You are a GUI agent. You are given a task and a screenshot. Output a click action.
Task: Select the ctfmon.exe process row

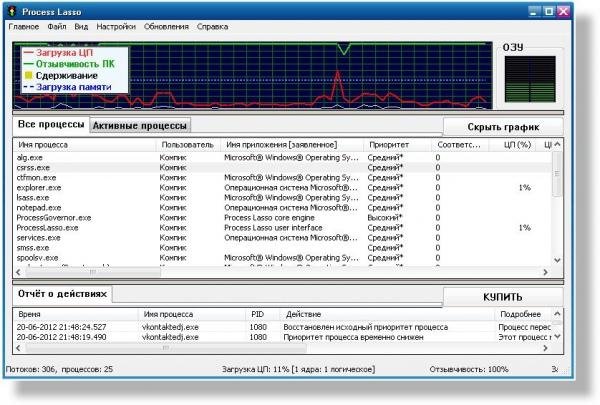282,178
